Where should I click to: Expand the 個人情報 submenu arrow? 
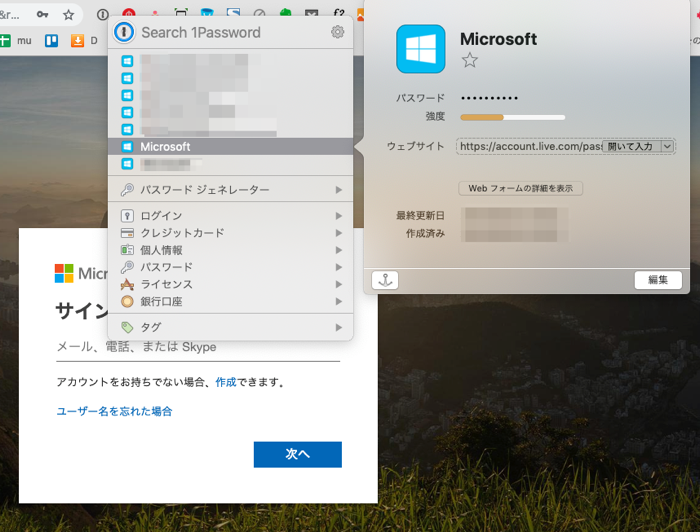(x=339, y=250)
